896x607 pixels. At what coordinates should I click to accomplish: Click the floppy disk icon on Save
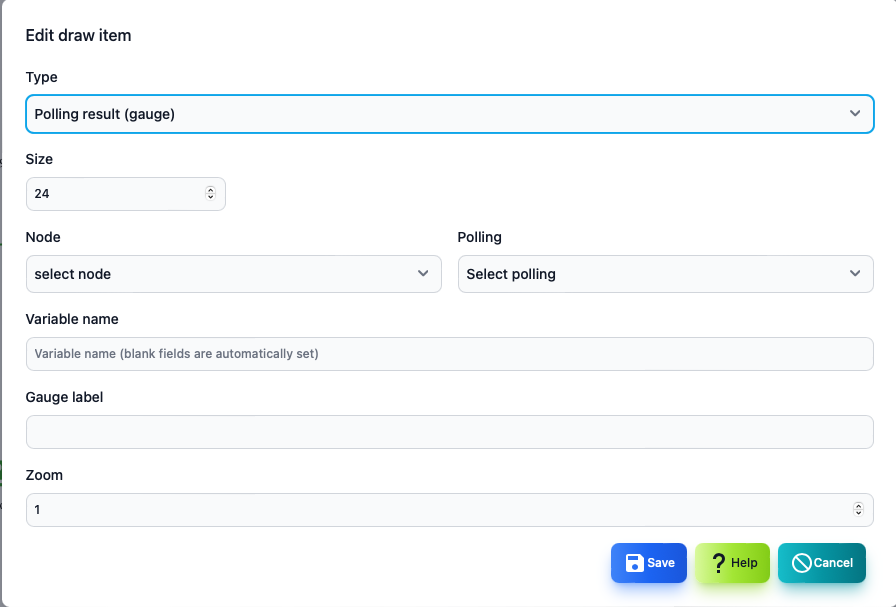(634, 563)
